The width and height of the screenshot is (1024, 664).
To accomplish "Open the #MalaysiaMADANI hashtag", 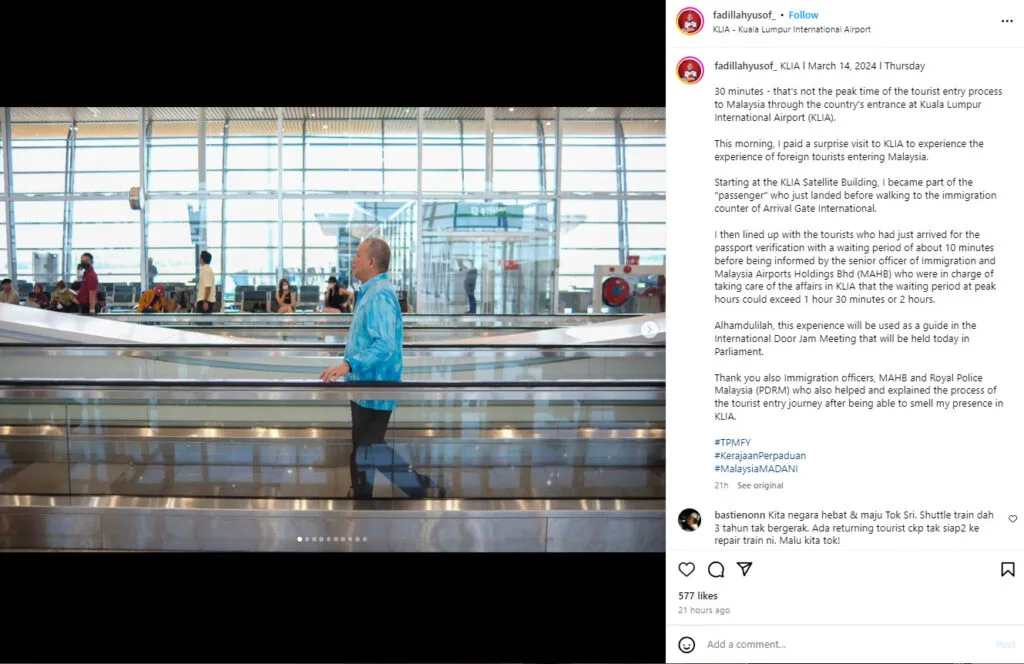I will click(x=756, y=469).
